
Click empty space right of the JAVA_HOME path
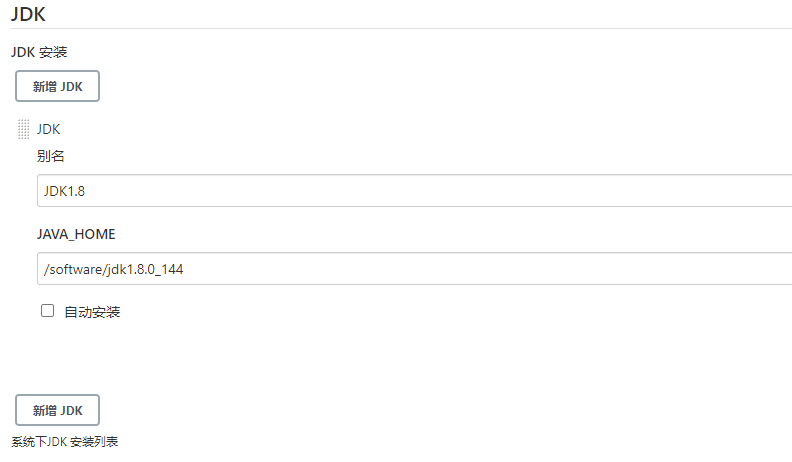click(500, 268)
